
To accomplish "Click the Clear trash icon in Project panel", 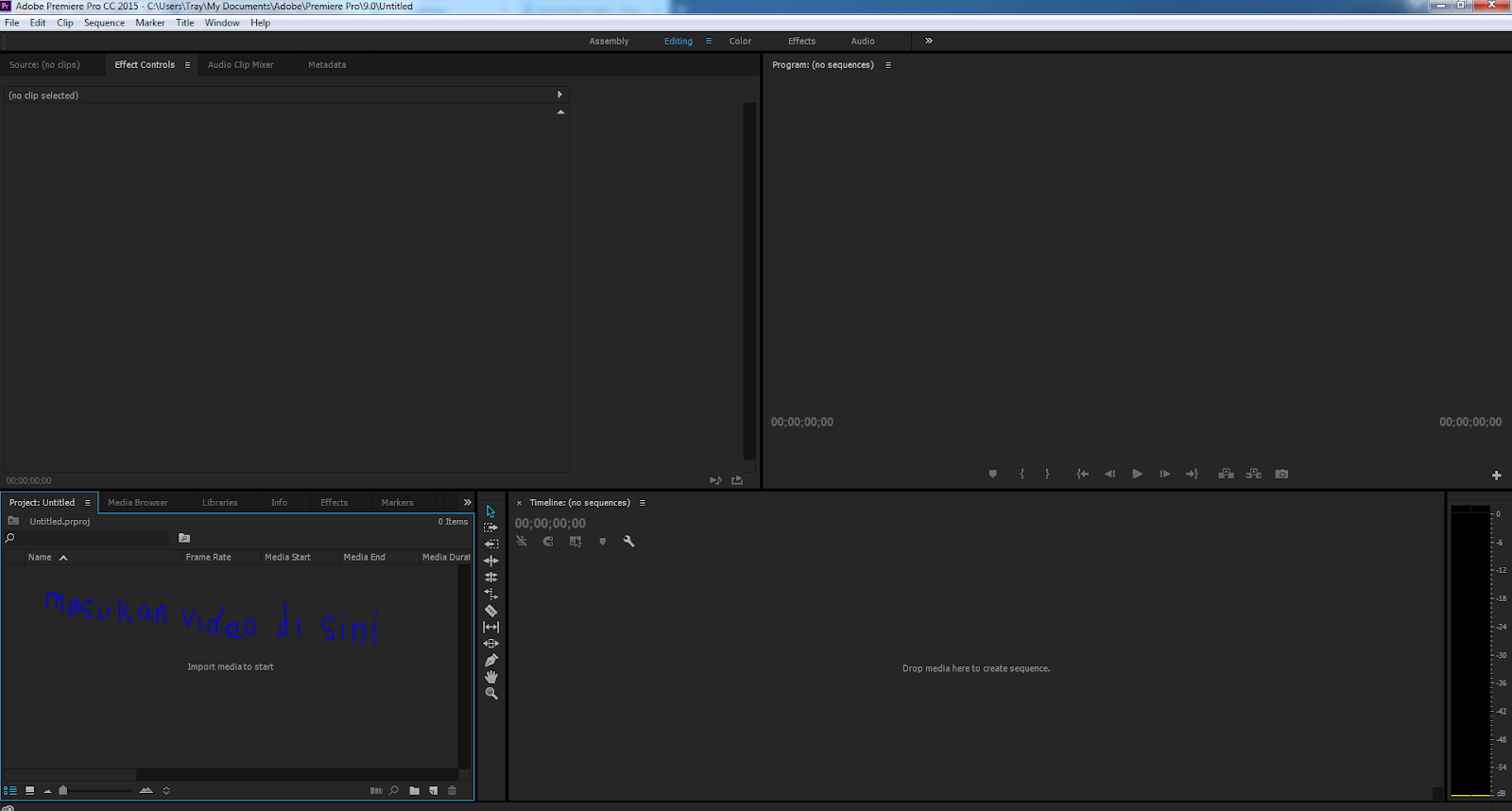I will coord(452,790).
